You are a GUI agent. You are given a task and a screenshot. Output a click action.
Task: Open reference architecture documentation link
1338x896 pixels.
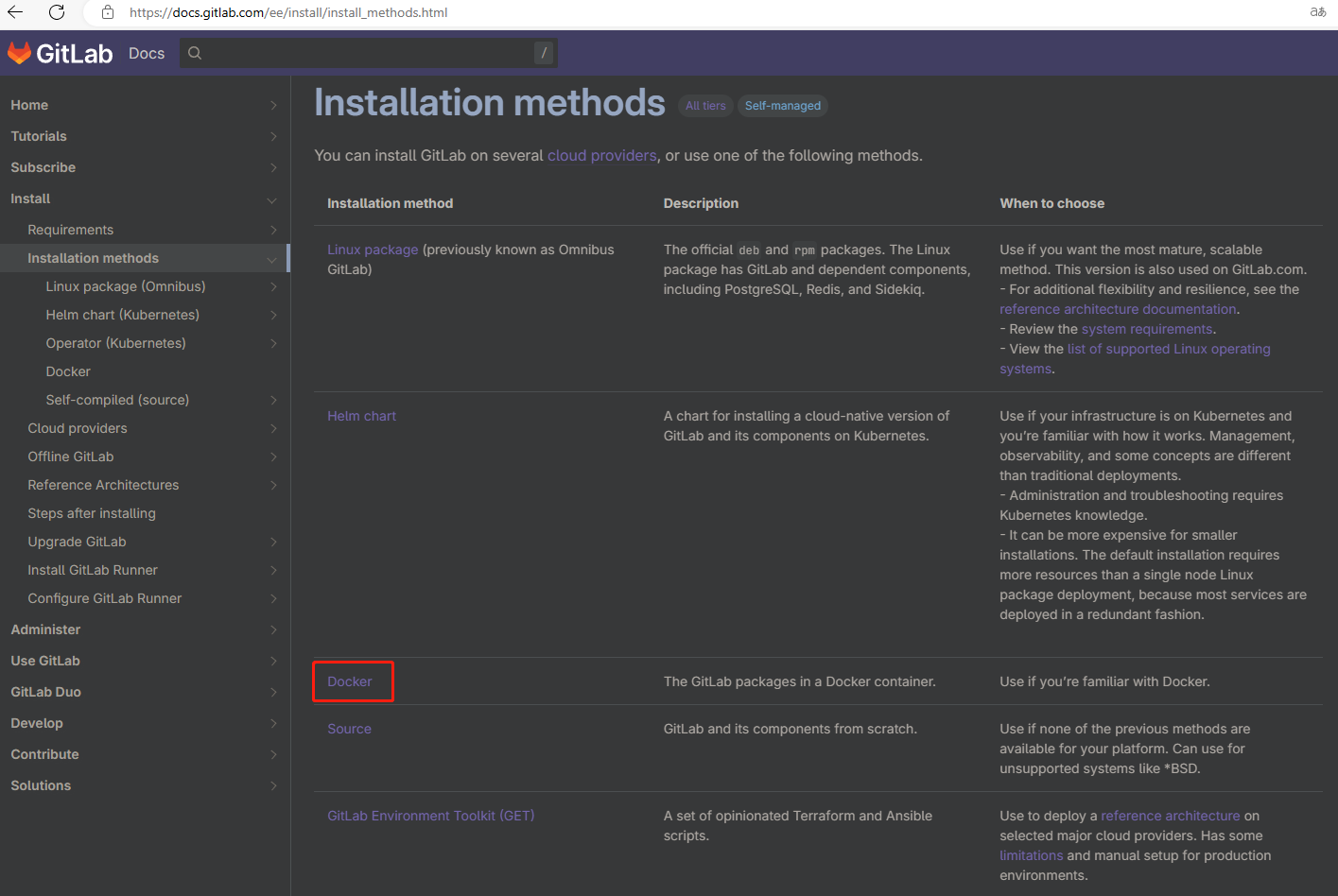pos(1118,309)
